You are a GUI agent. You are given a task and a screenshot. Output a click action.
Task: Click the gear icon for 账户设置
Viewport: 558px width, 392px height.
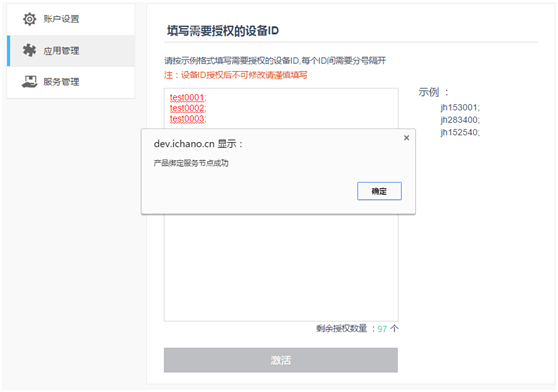[x=30, y=19]
